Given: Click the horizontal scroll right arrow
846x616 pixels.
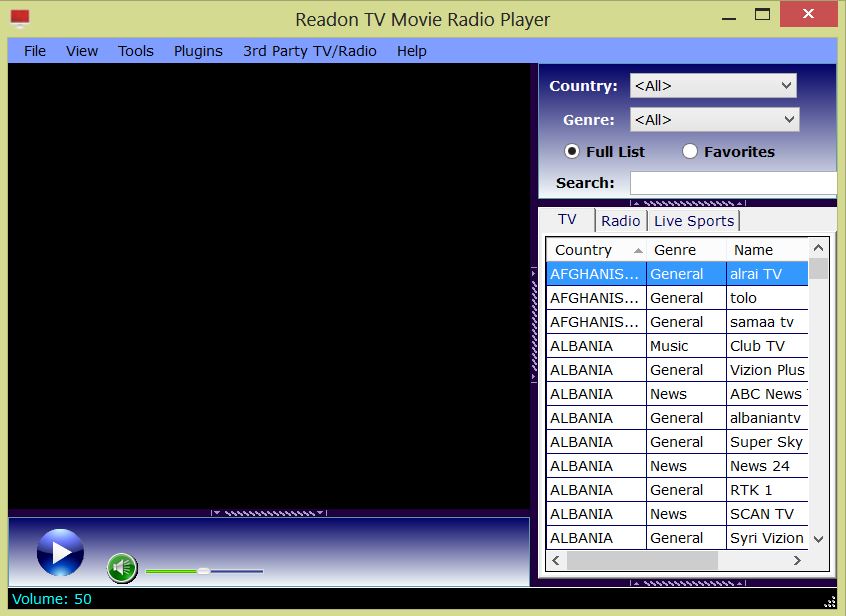Looking at the screenshot, I should [x=797, y=560].
